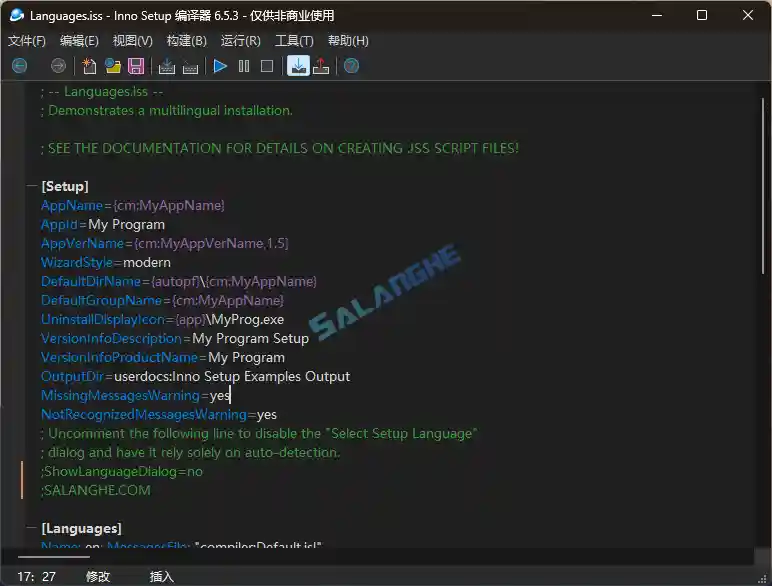Click the [Languages] section header text
Image resolution: width=772 pixels, height=586 pixels.
pyautogui.click(x=81, y=528)
